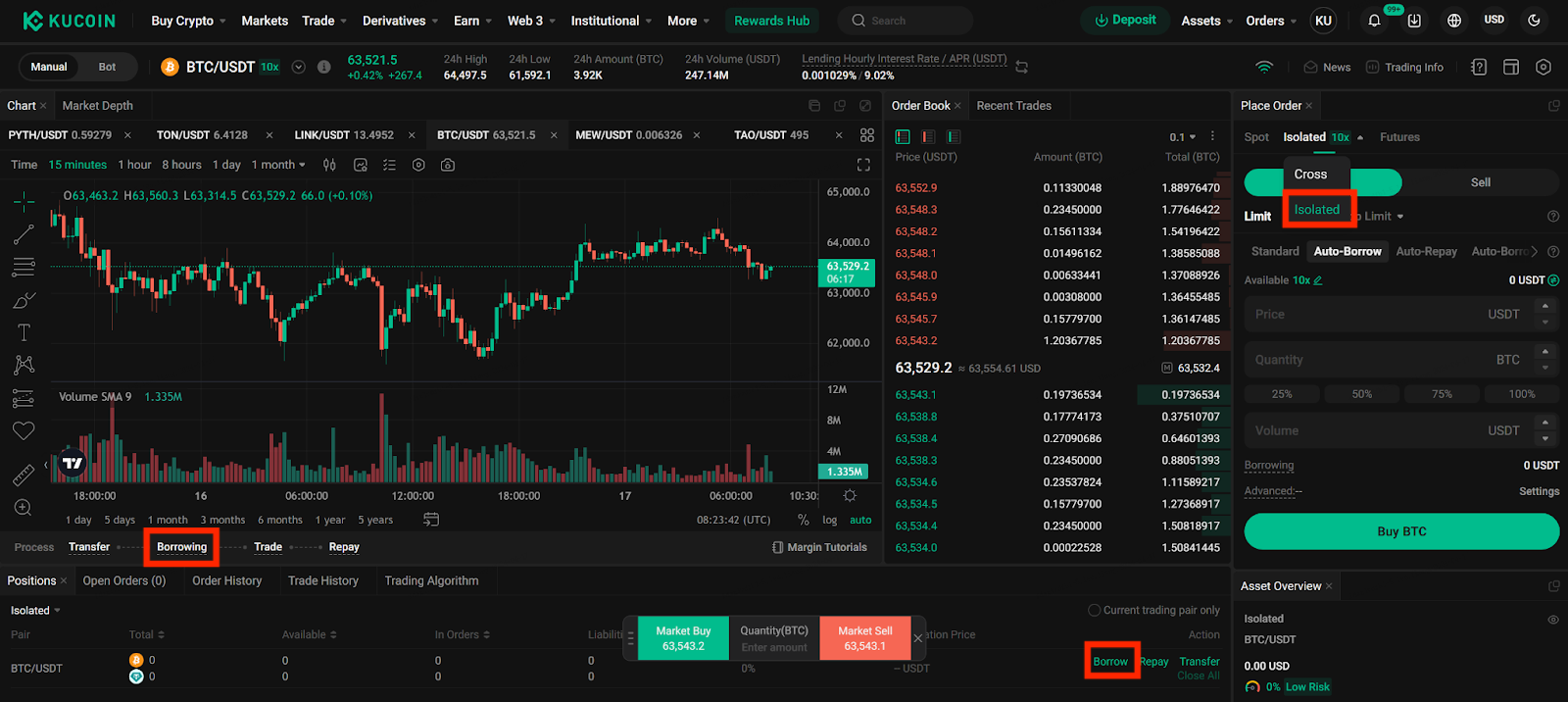Select the trend line drawing tool
The image size is (1568, 702).
pos(24,234)
